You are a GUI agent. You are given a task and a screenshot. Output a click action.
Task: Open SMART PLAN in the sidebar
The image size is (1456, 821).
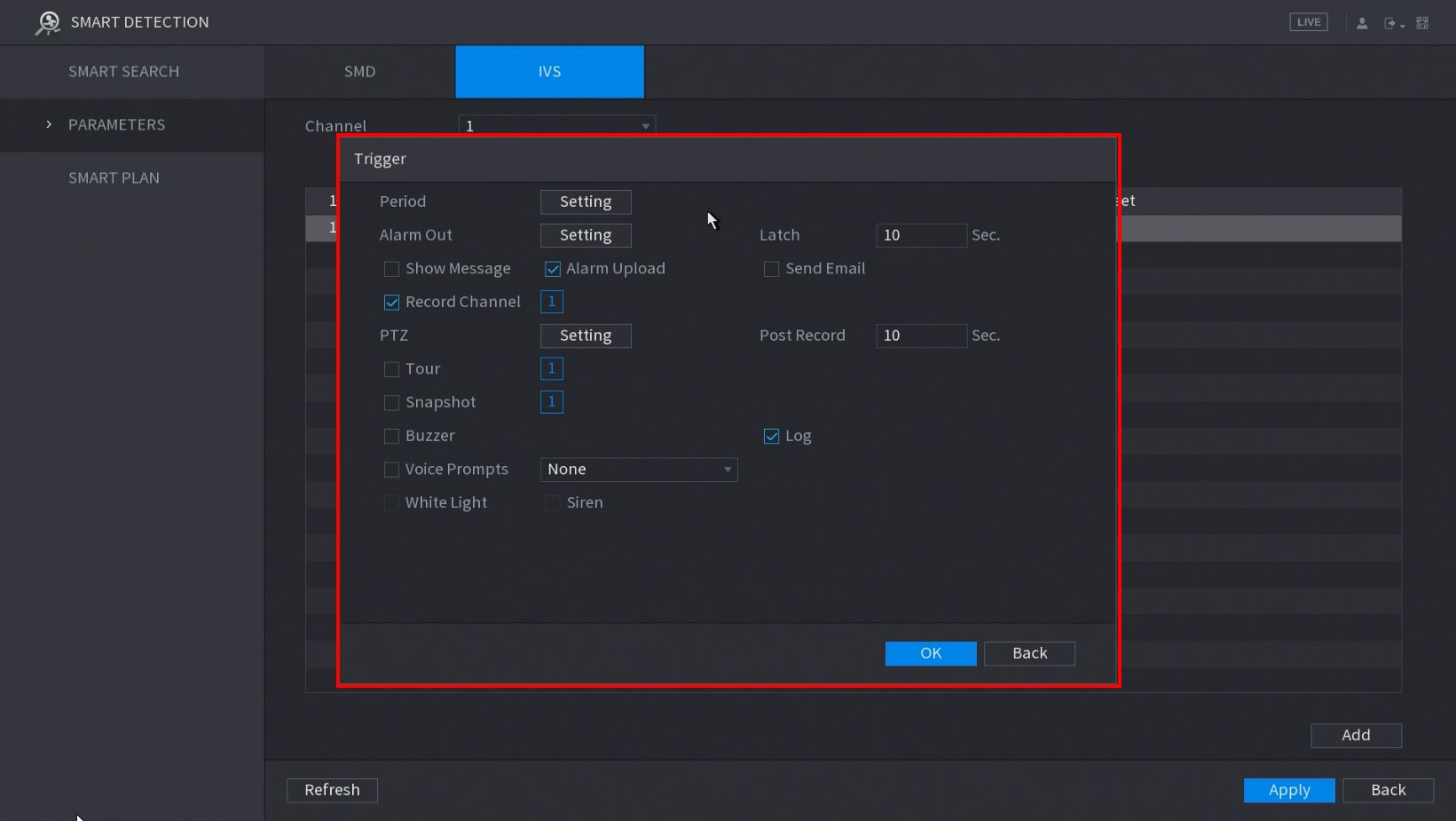(114, 178)
